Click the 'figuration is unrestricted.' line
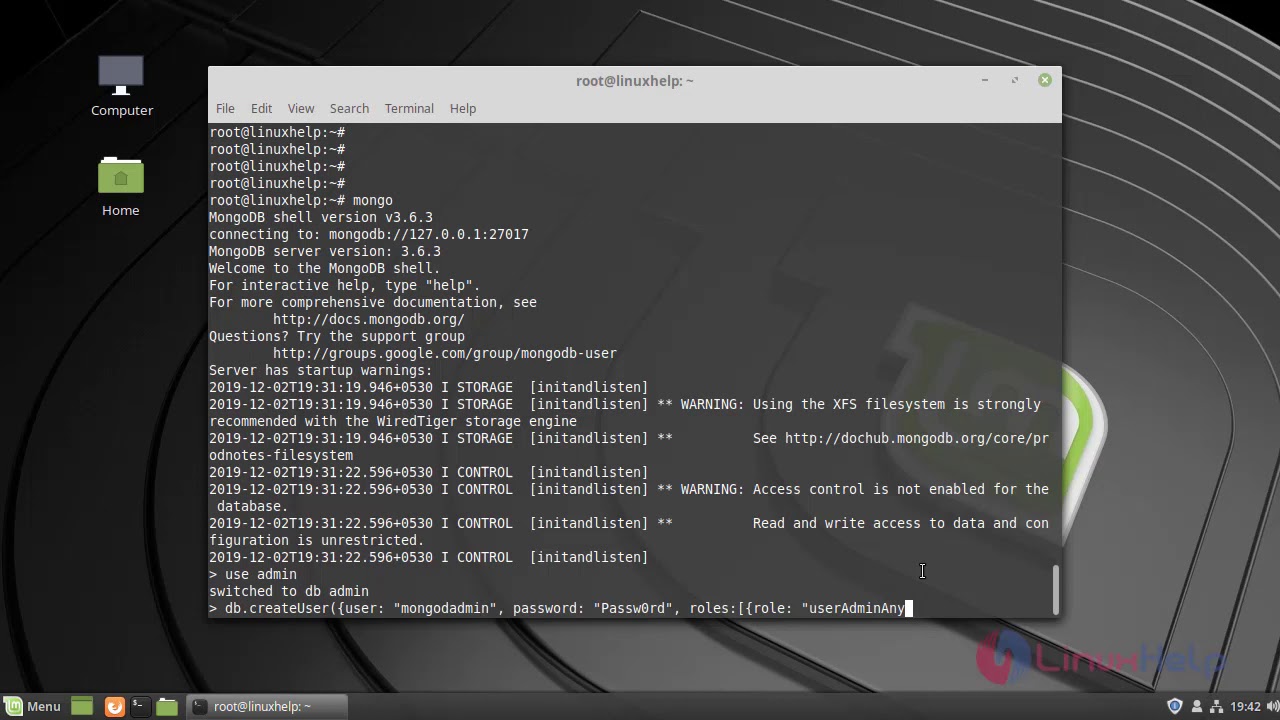Image resolution: width=1280 pixels, height=720 pixels. [317, 540]
